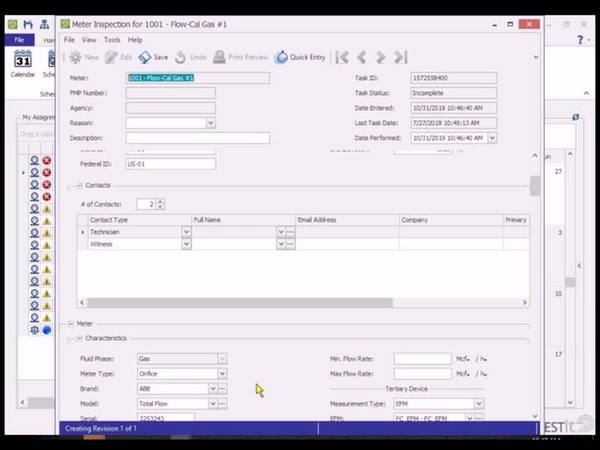The width and height of the screenshot is (600, 450).
Task: Click the ellipsis button beside Brand
Action: click(x=222, y=388)
